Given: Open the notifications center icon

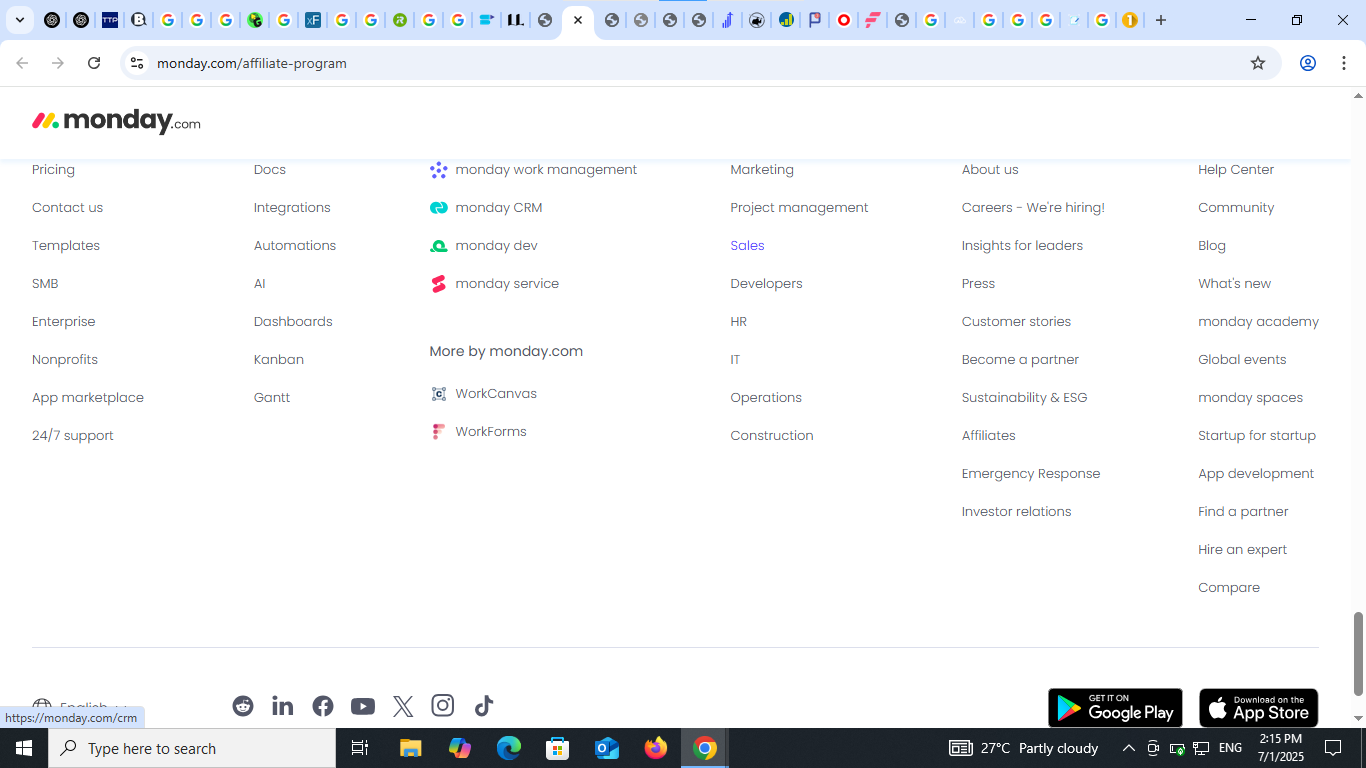Looking at the screenshot, I should pos(1333,748).
